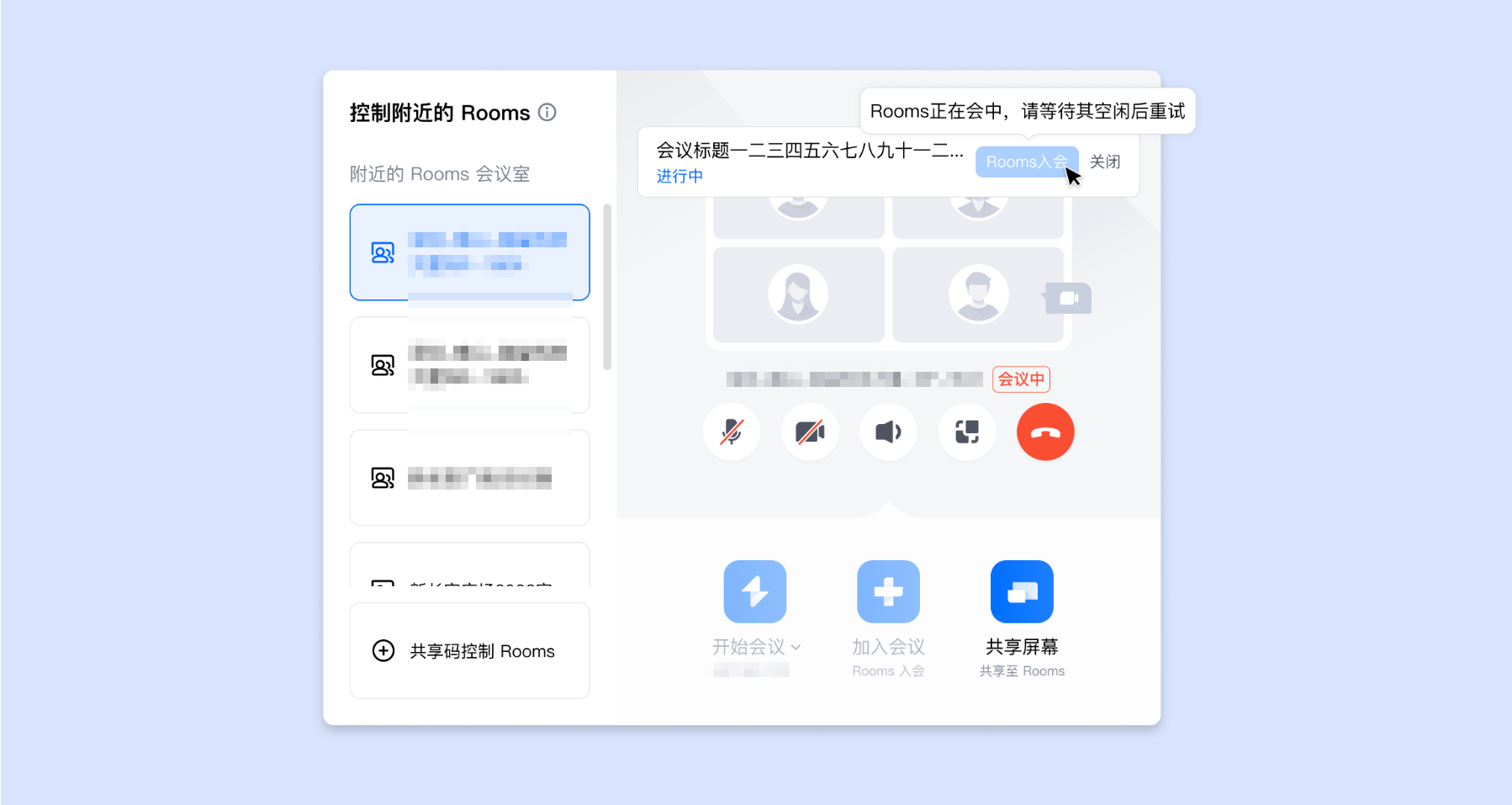Click 关闭 on the meeting banner
Screen dimensions: 1512x805
(1105, 162)
